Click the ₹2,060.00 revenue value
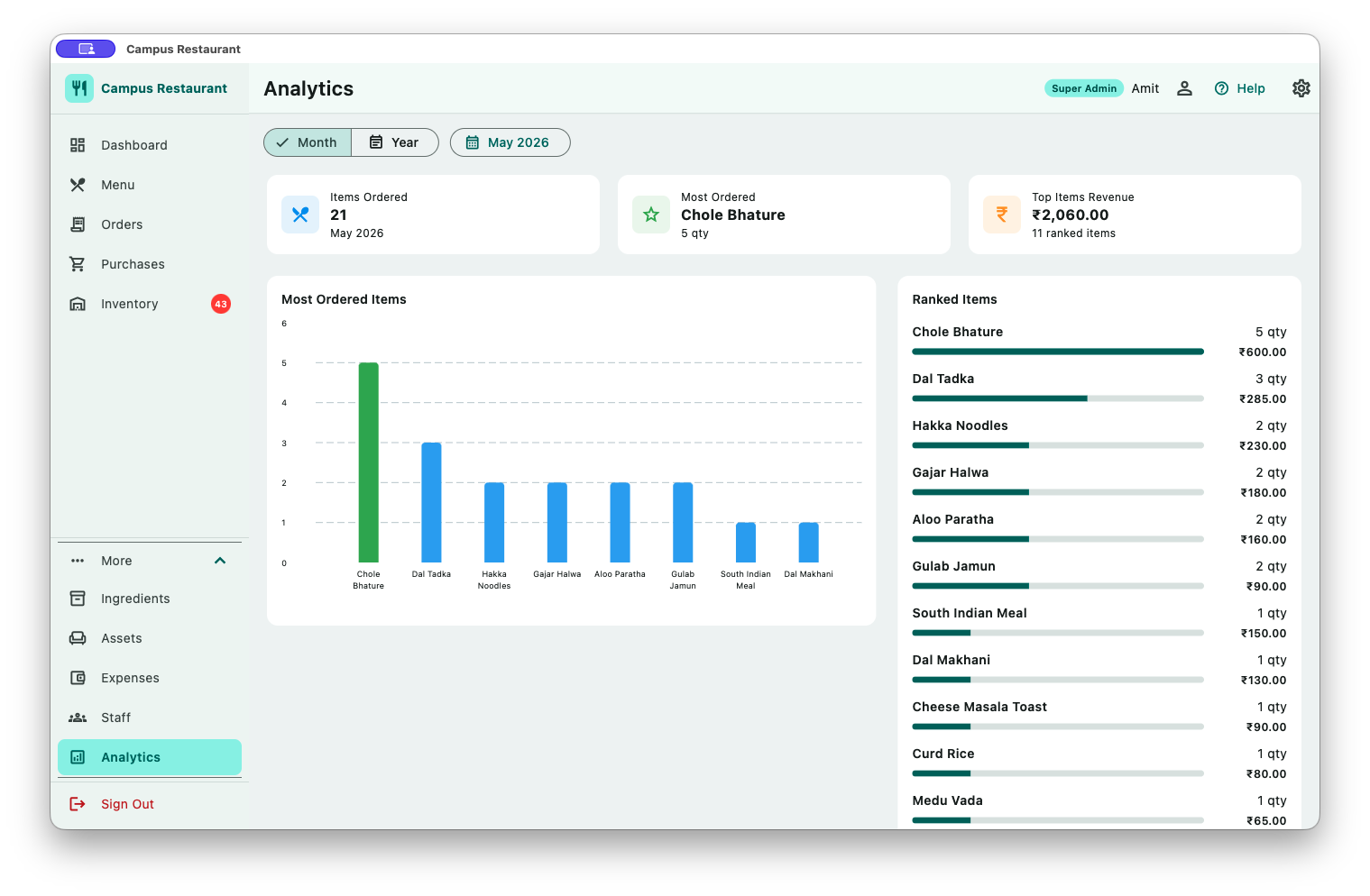Screen dimensions: 1370x896 coord(1071,215)
